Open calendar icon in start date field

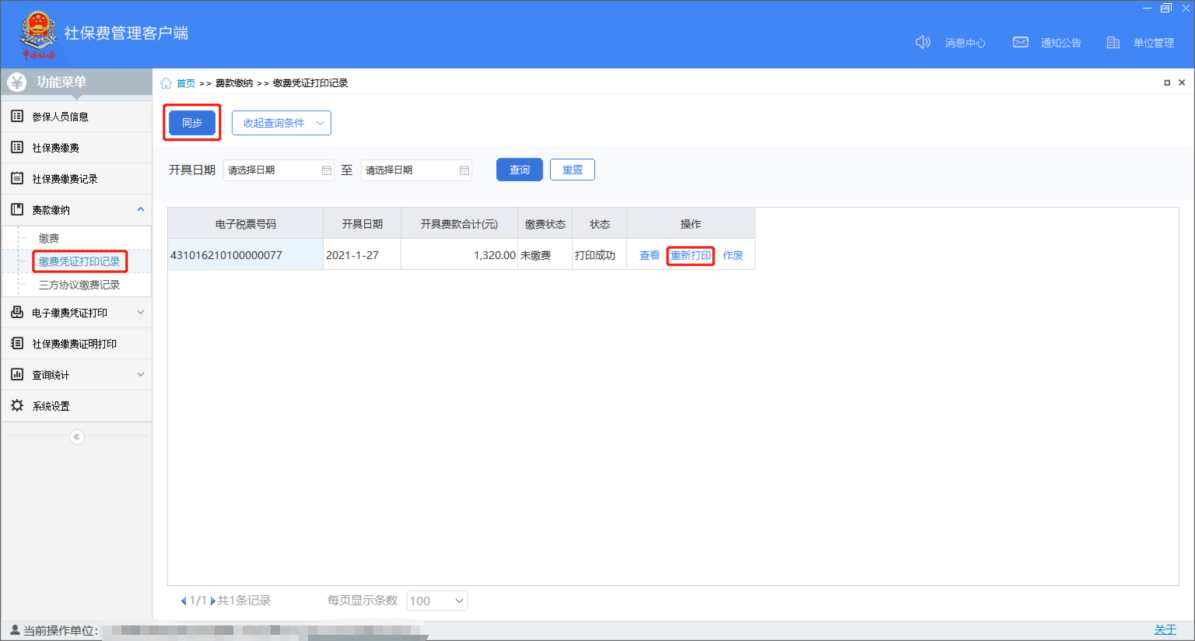click(326, 170)
